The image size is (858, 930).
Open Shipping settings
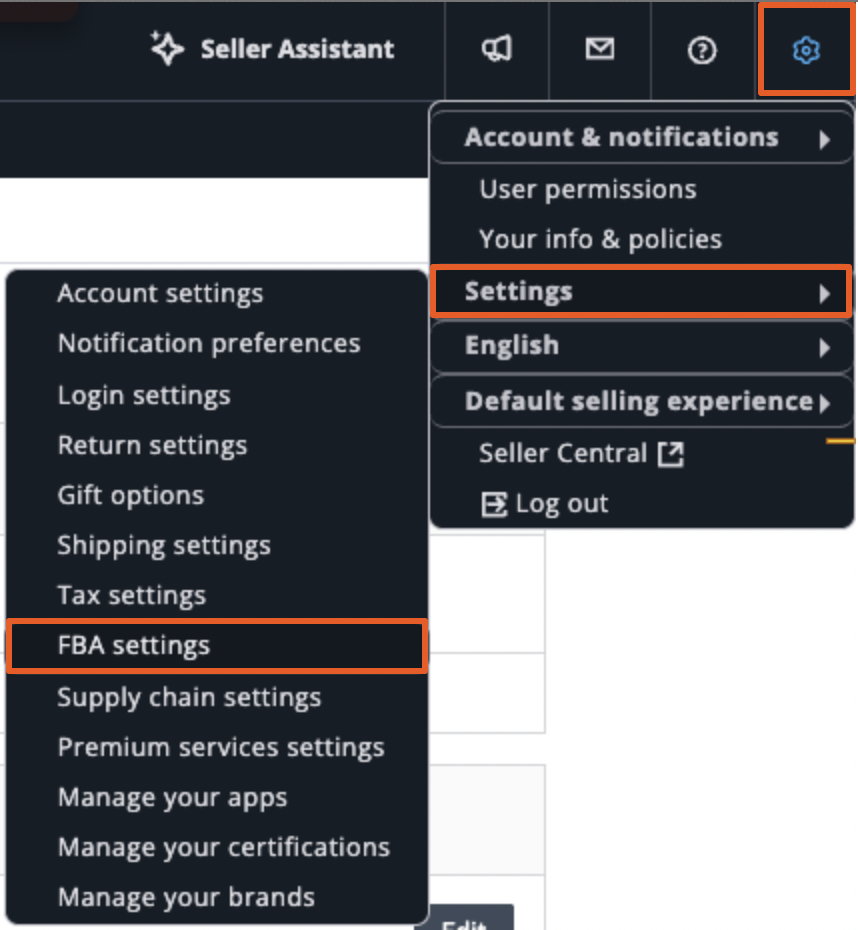coord(164,546)
